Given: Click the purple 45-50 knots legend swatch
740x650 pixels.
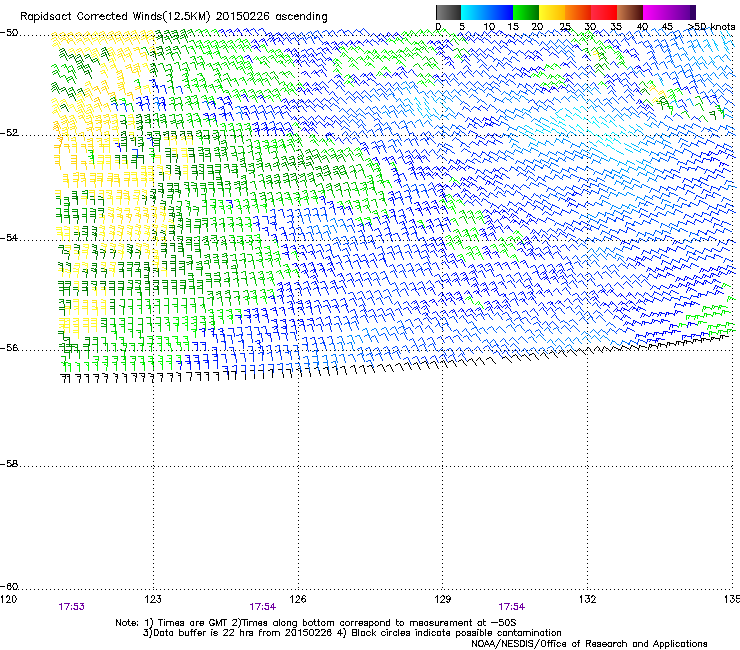Looking at the screenshot, I should tap(682, 12).
